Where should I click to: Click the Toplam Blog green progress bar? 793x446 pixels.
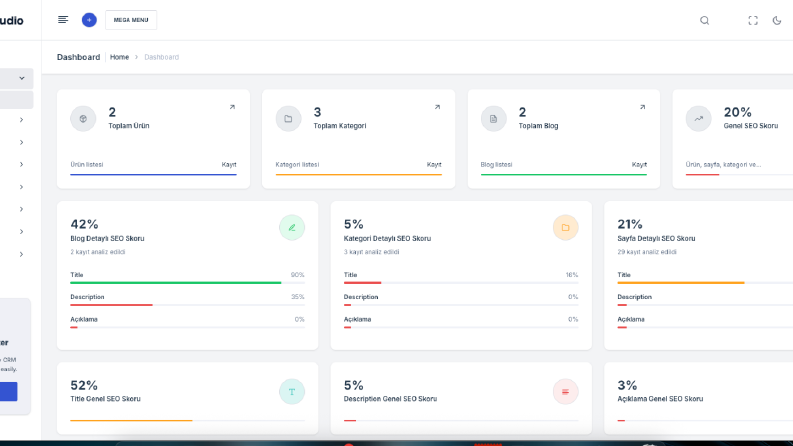[563, 174]
